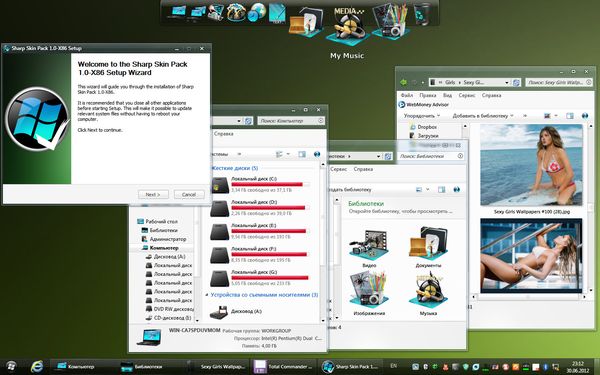Select Дисковод (A:) in the main pane

[236, 312]
